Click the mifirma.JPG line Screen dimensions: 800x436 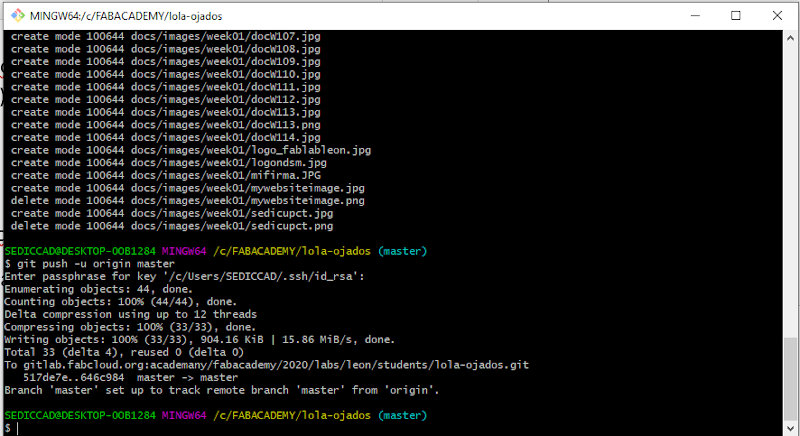(166, 175)
